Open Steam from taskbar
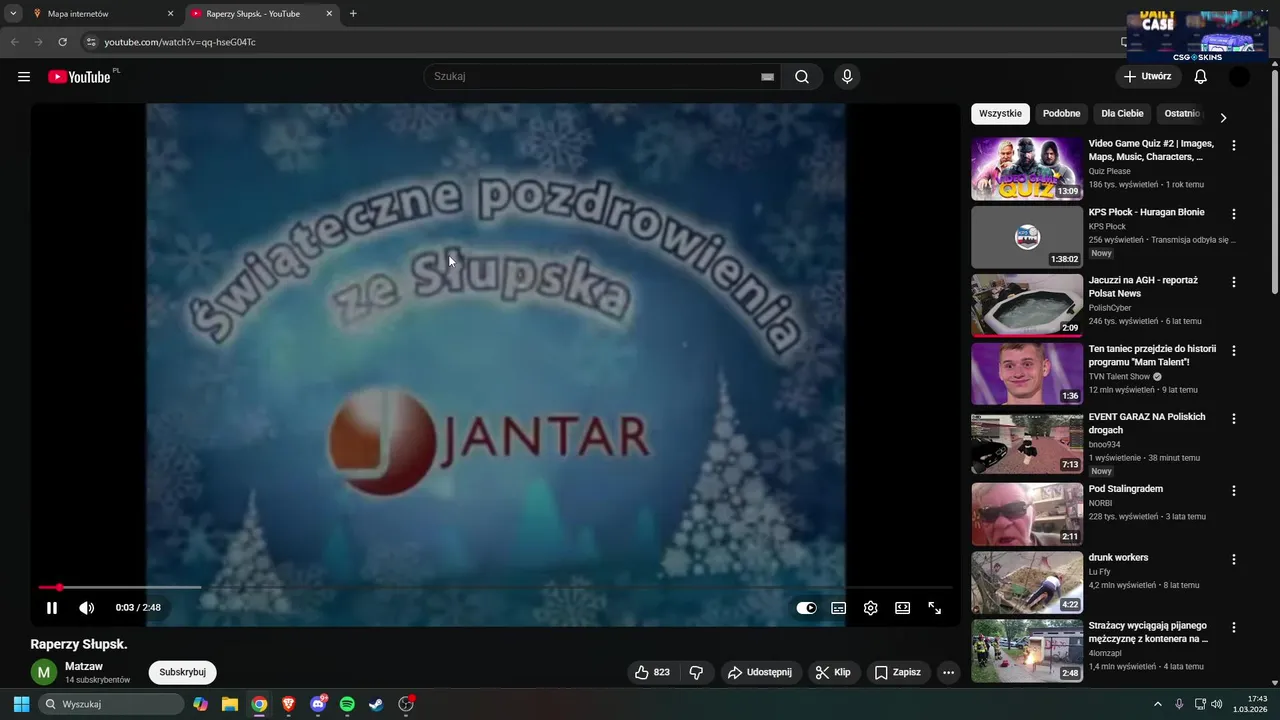1280x720 pixels. (376, 704)
